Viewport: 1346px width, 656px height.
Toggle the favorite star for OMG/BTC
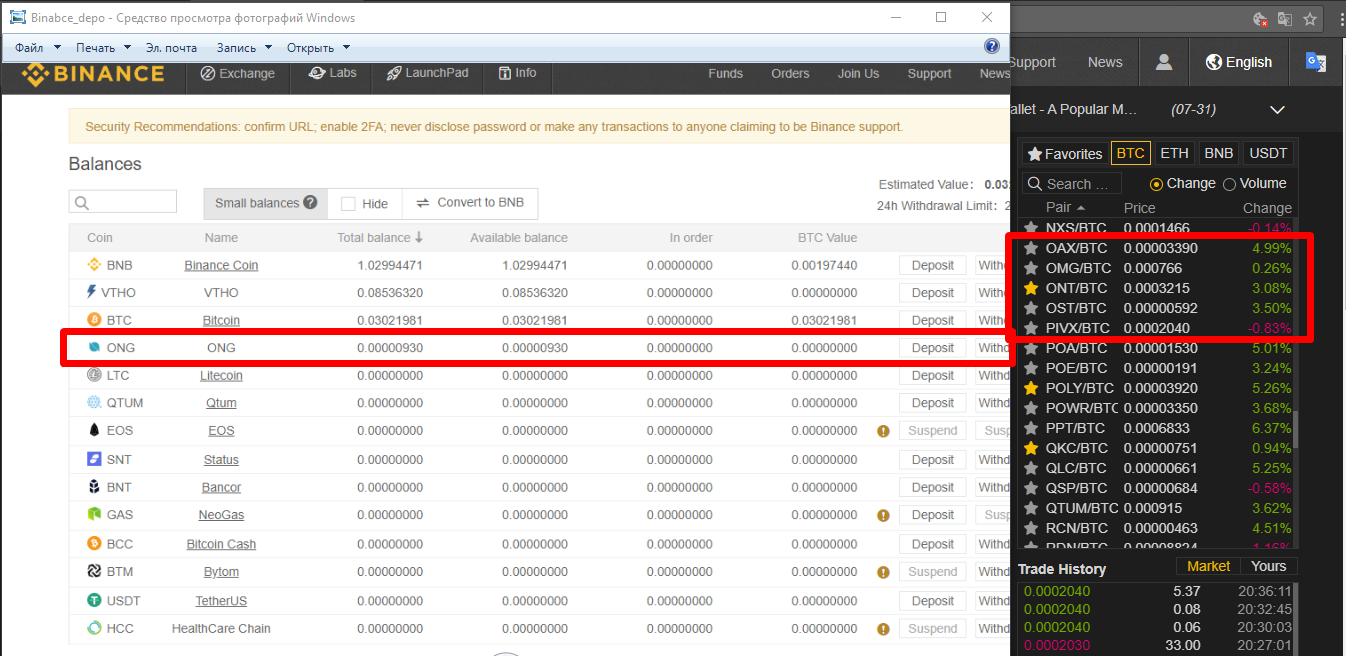pos(1031,267)
